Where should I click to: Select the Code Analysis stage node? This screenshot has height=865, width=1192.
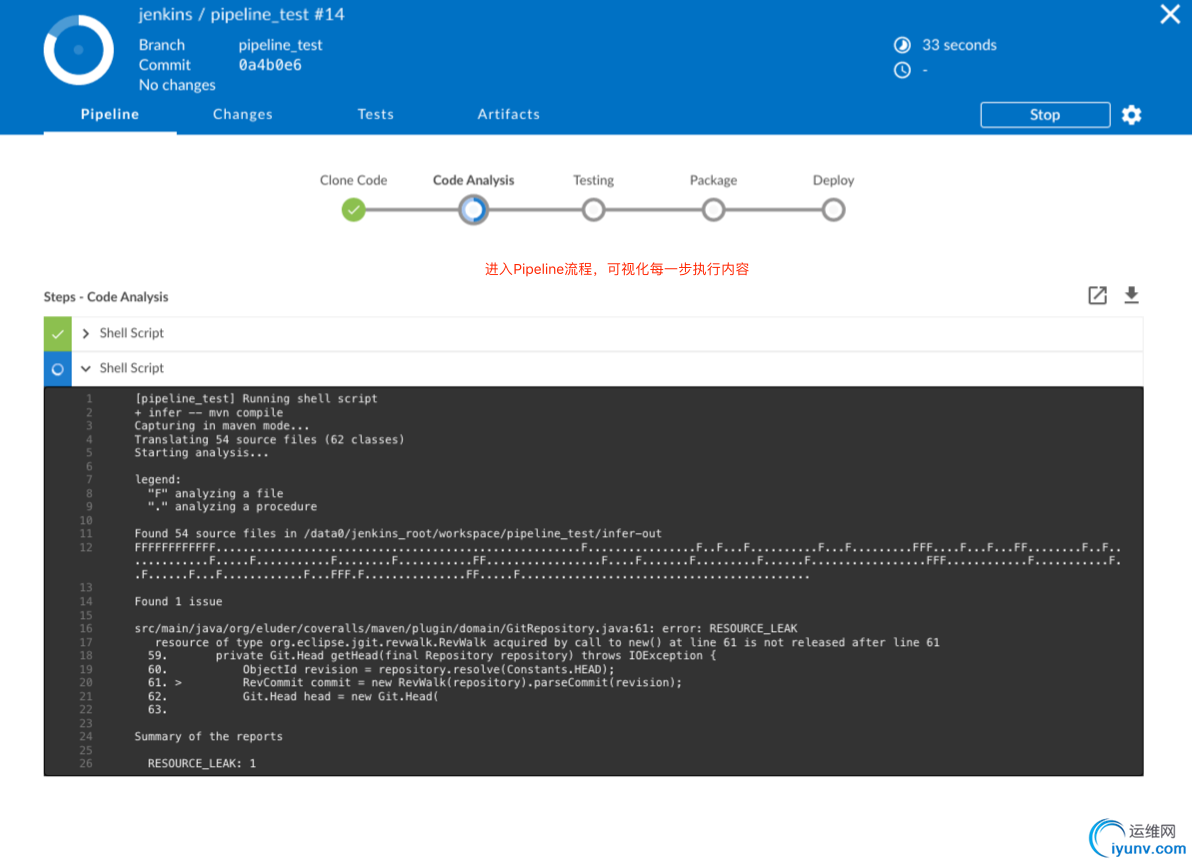[x=473, y=210]
